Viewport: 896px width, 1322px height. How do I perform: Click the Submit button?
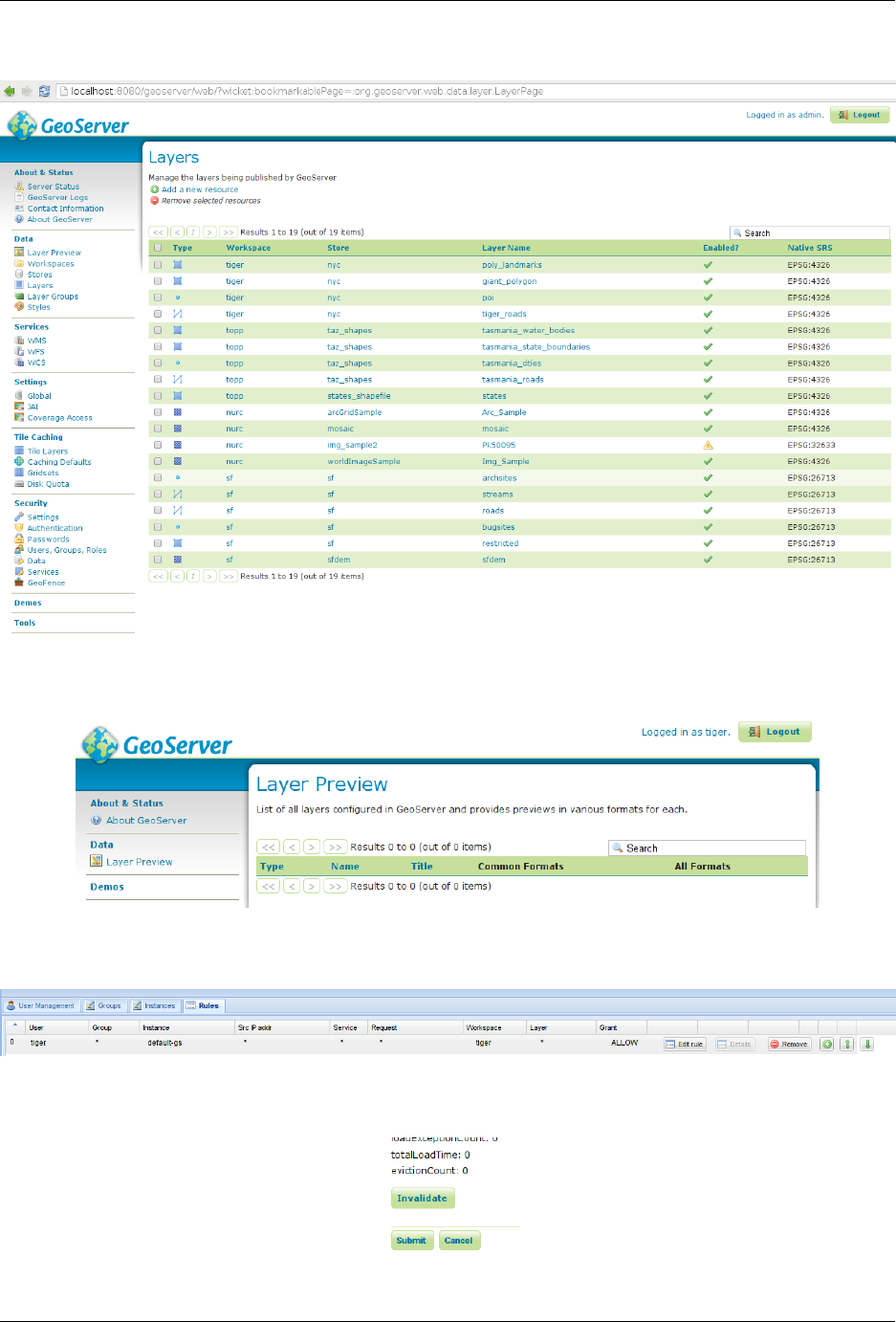[411, 1241]
